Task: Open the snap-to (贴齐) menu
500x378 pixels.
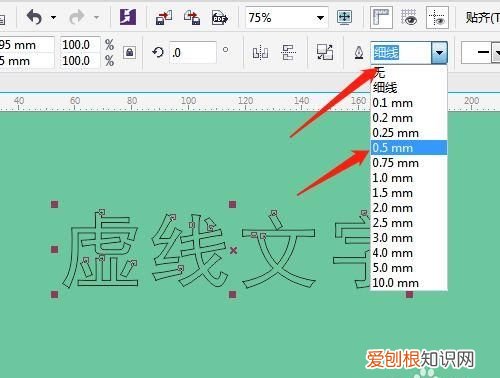Action: [482, 17]
